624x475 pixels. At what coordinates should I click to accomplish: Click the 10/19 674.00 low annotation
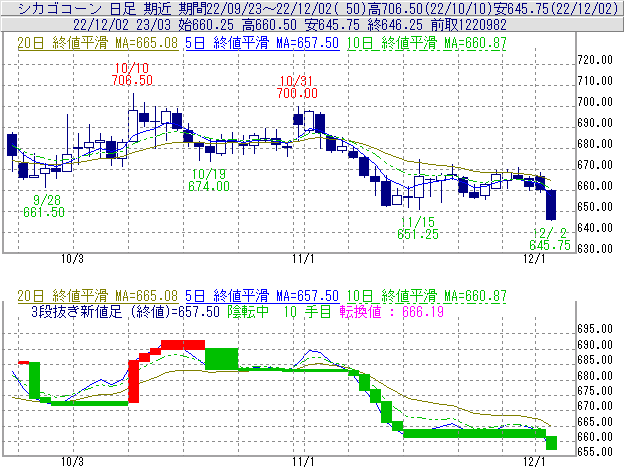209,180
